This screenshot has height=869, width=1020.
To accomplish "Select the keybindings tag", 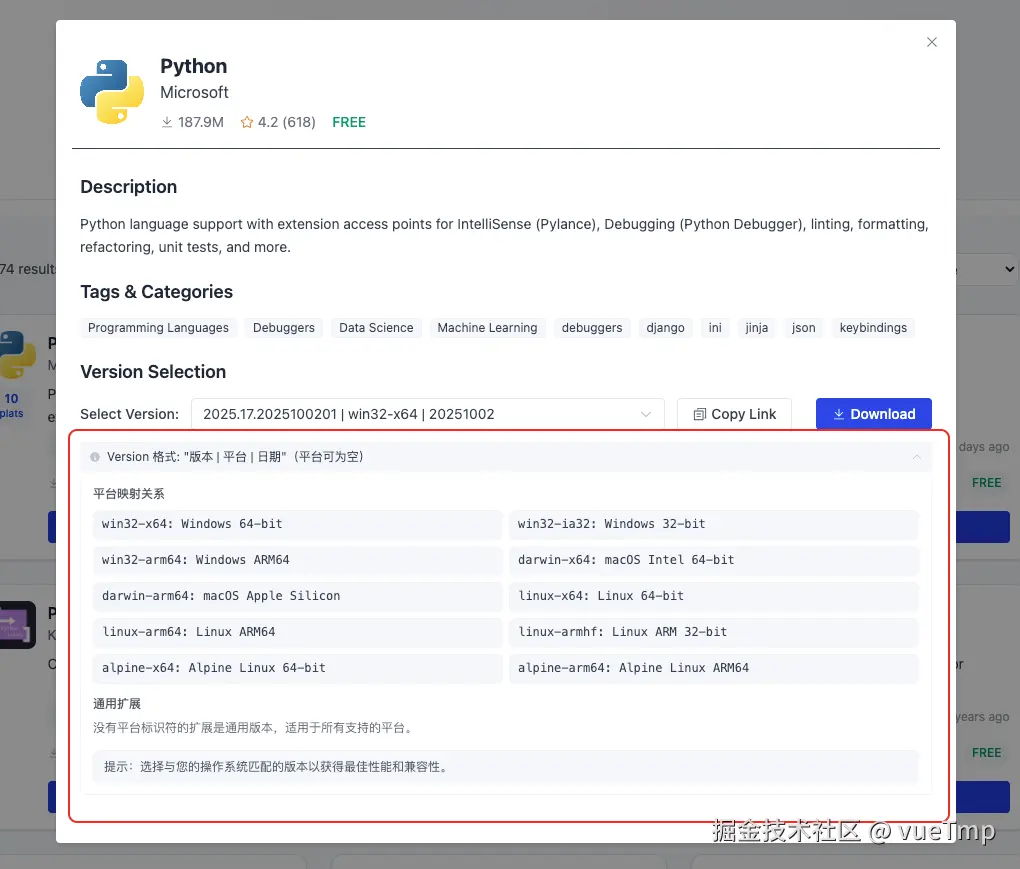I will tap(873, 328).
